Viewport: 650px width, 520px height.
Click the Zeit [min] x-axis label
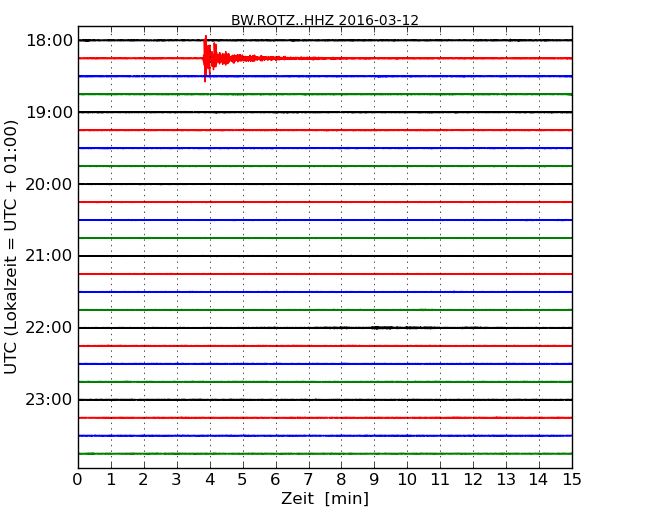pos(325,498)
